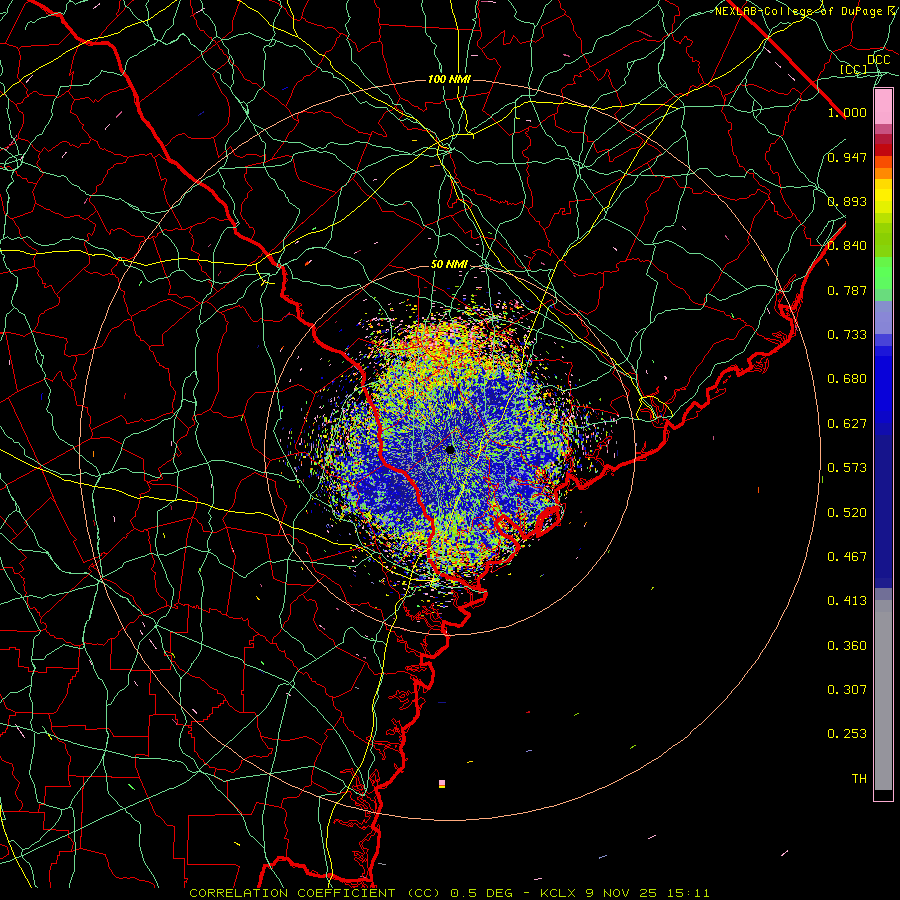Click the 0.520 color scale value
The image size is (900, 900).
pos(847,513)
